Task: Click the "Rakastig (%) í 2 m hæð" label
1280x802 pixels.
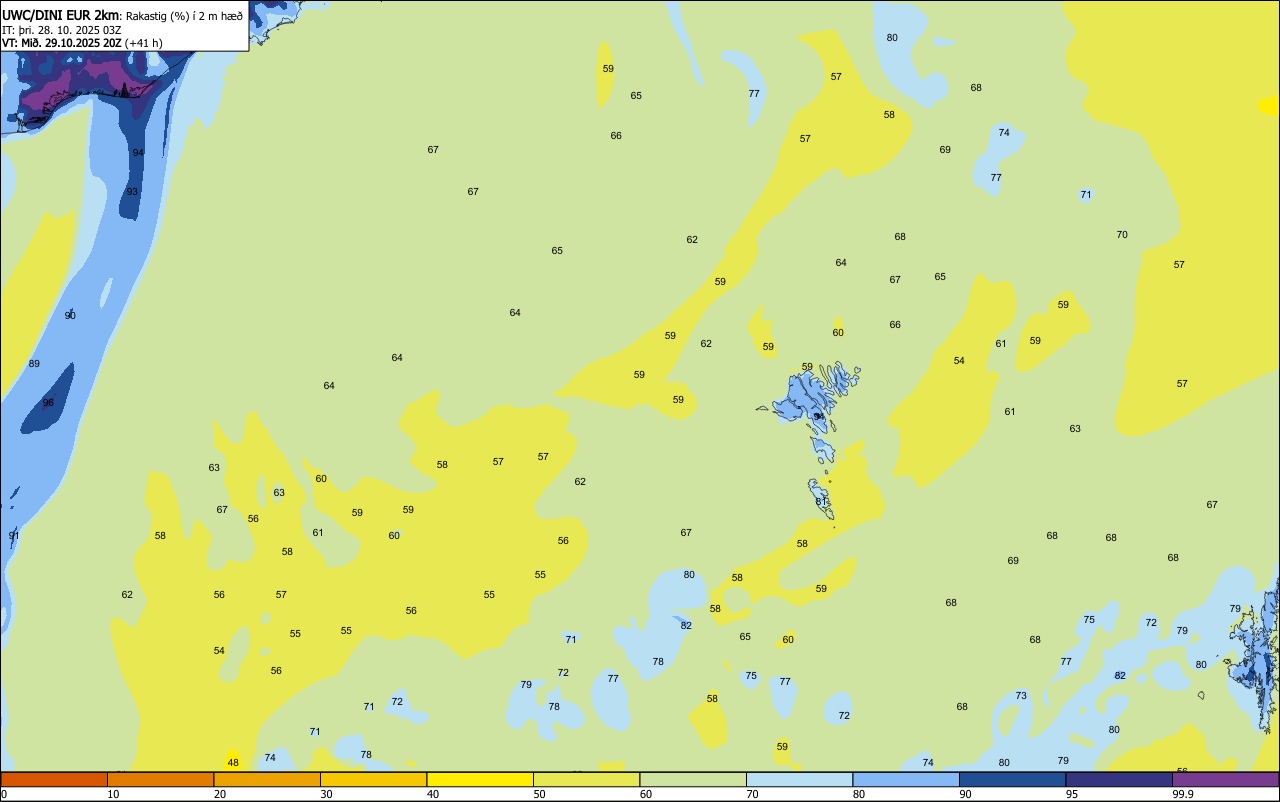Action: click(184, 16)
